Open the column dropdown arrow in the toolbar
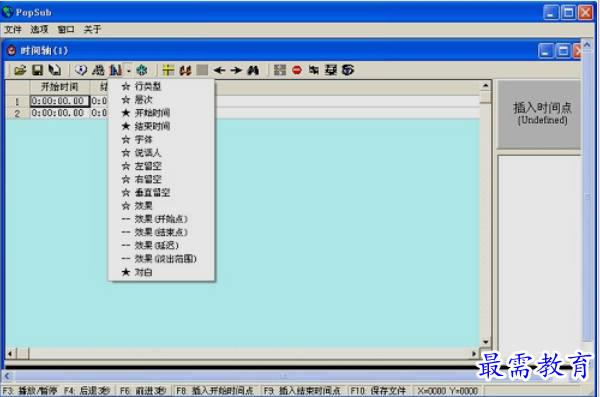The width and height of the screenshot is (600, 397). [x=129, y=70]
